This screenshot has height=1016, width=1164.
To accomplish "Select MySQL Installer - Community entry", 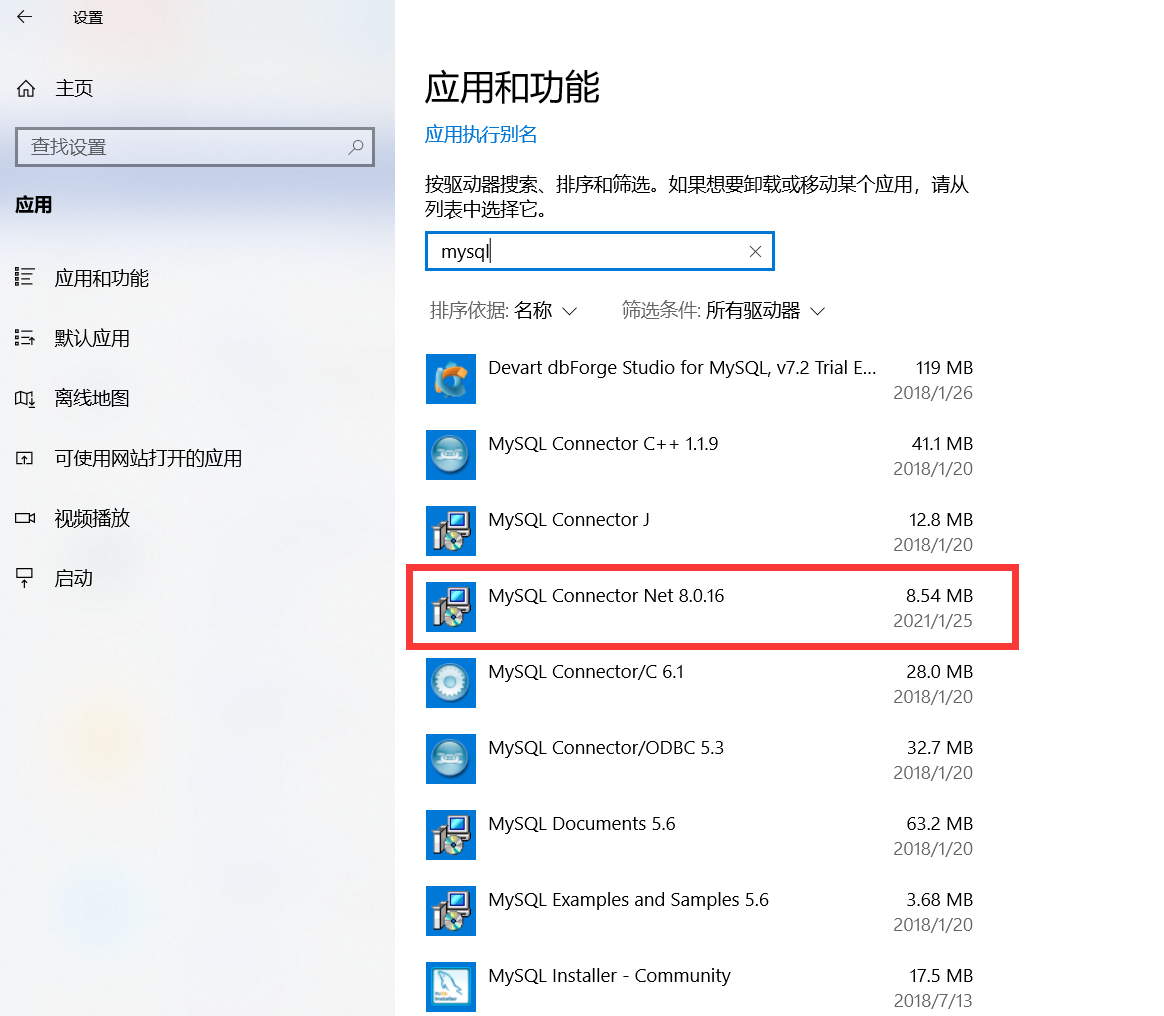I will coord(699,987).
